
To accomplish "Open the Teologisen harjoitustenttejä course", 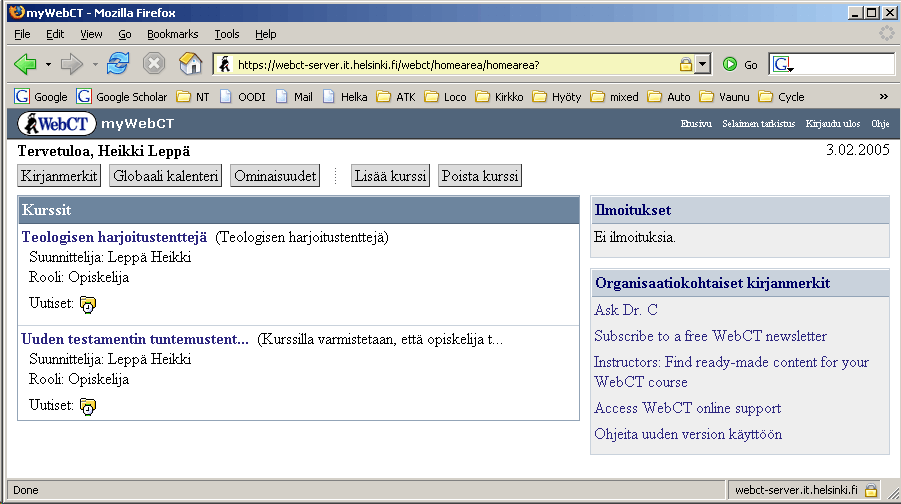I will pos(114,237).
